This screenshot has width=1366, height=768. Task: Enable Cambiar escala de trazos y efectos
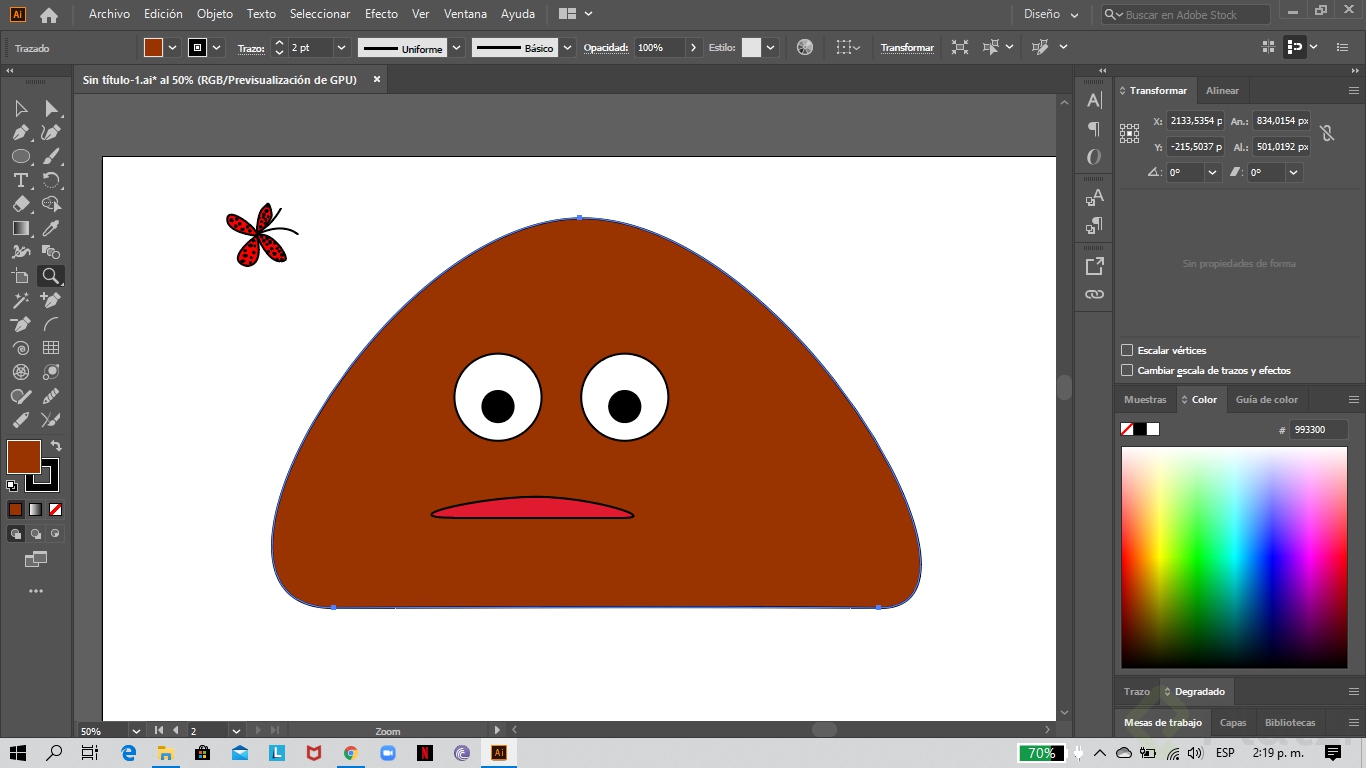[1127, 370]
